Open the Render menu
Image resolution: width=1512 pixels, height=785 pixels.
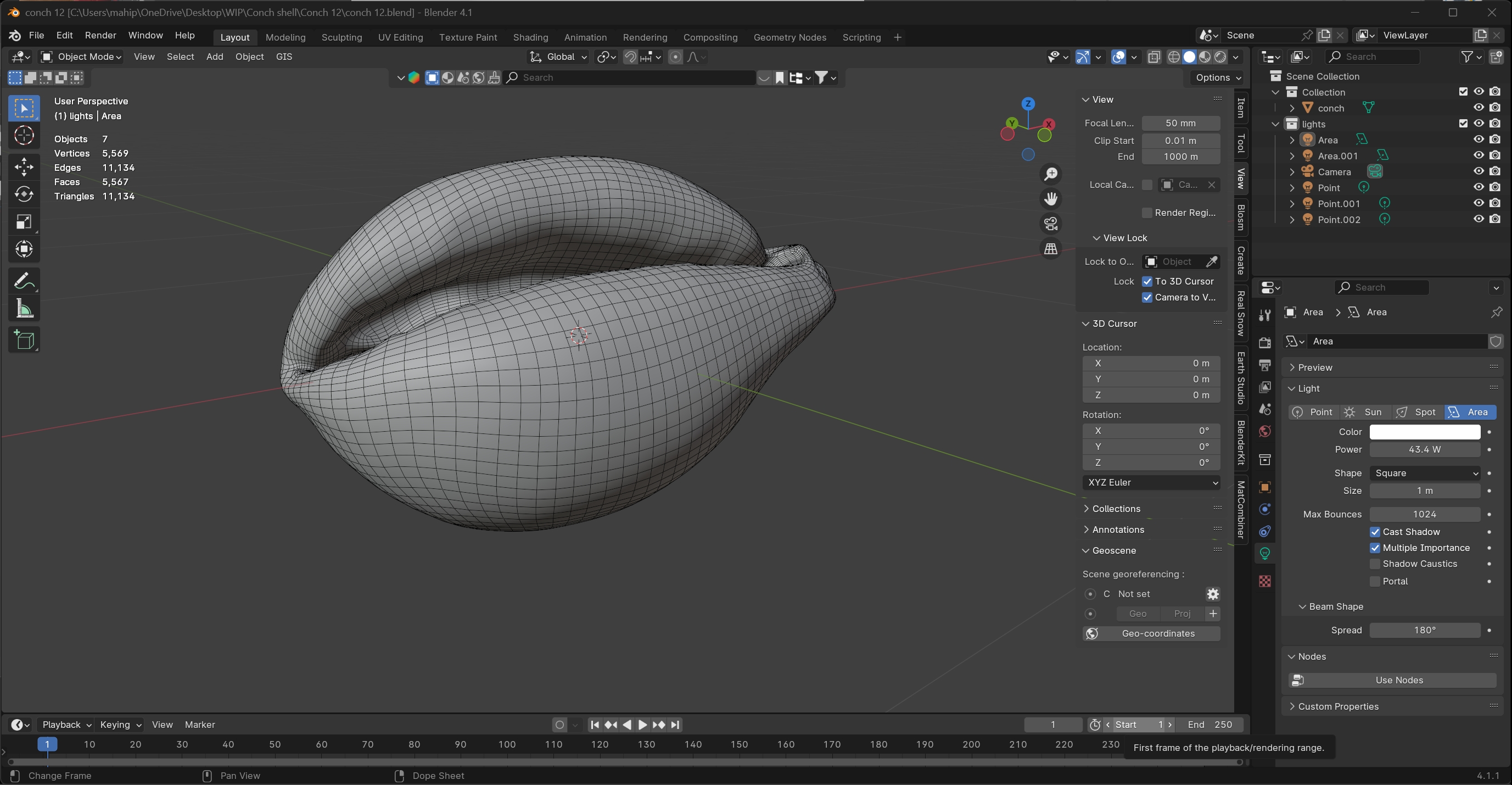point(100,35)
